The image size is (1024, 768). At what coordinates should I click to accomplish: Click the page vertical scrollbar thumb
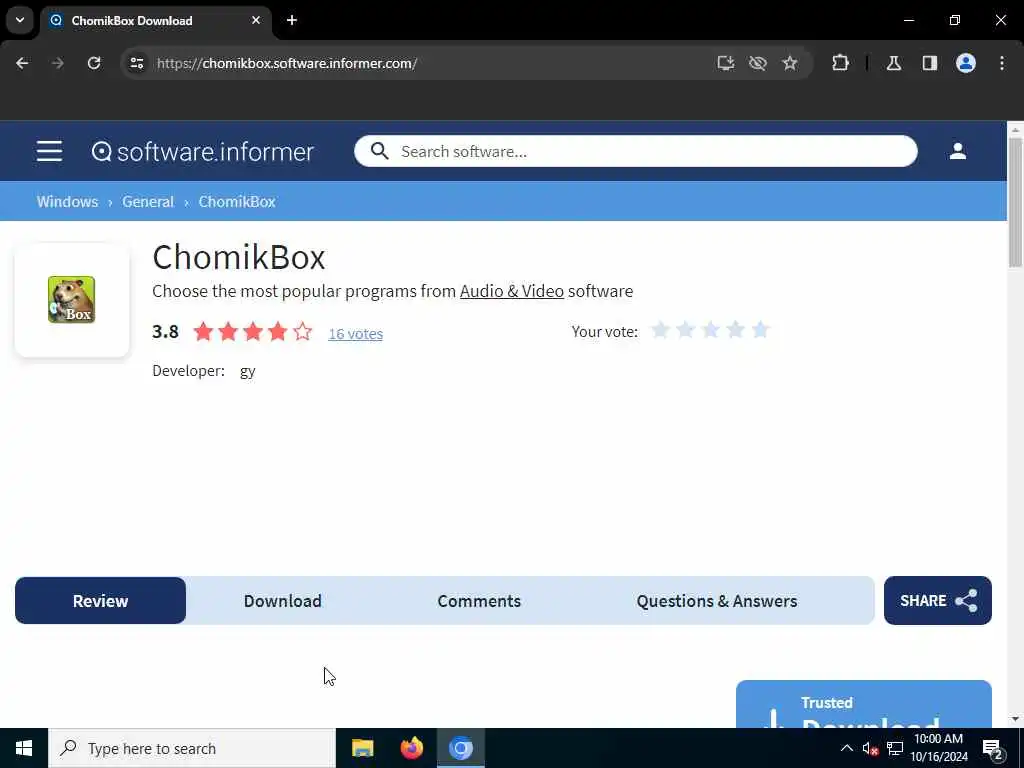[1015, 201]
